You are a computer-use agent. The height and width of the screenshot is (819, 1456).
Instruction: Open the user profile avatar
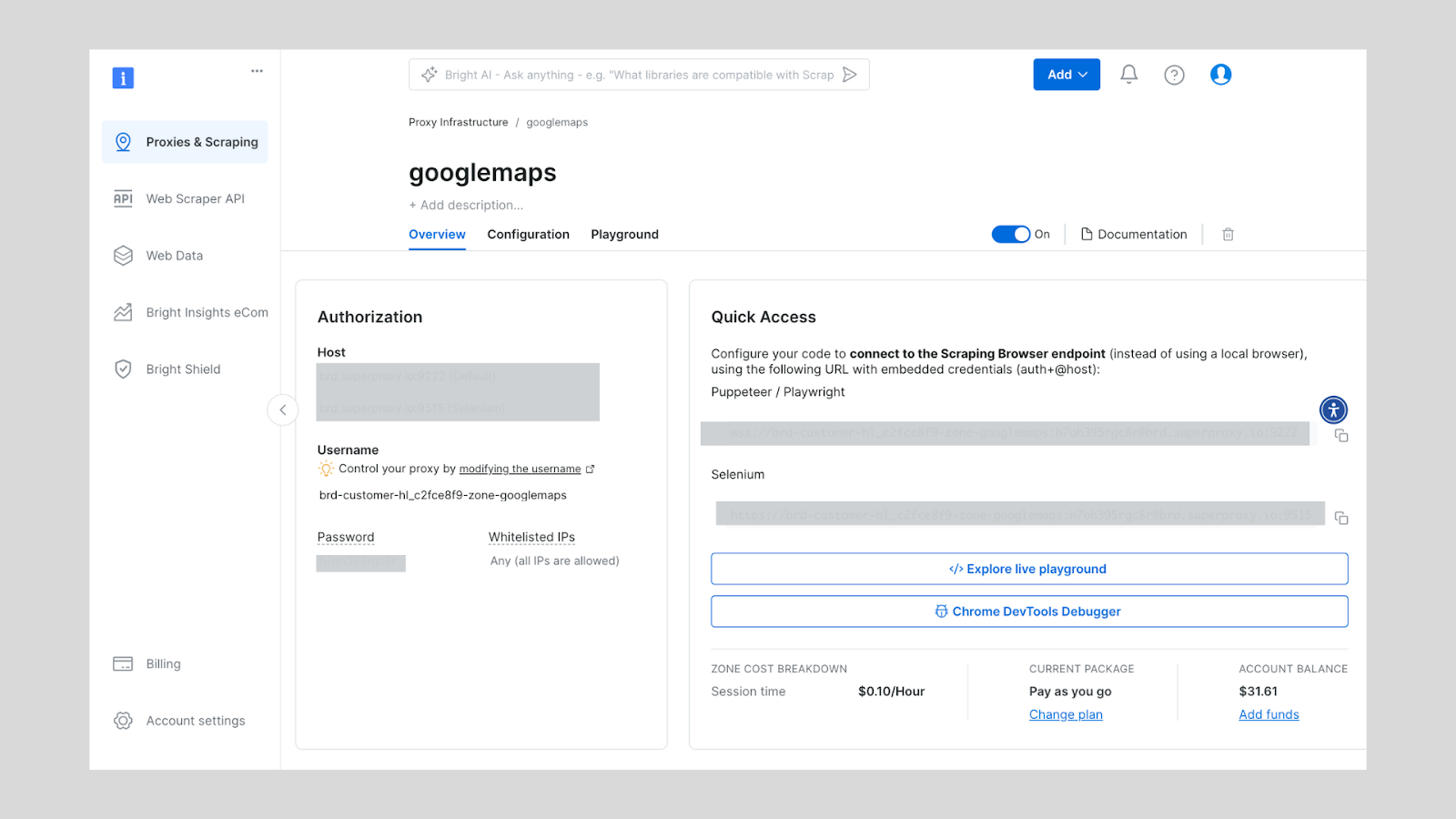point(1220,75)
